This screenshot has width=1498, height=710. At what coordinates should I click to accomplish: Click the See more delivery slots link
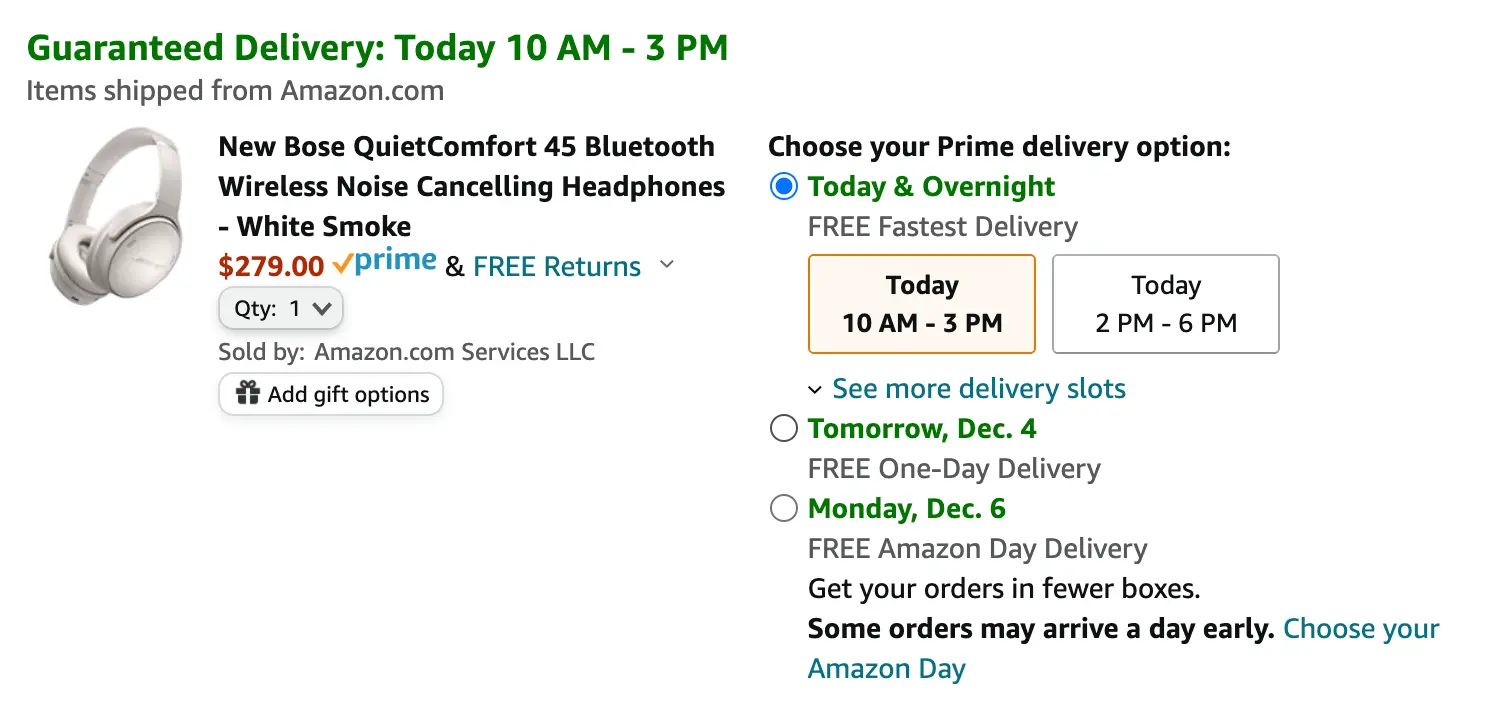click(979, 389)
